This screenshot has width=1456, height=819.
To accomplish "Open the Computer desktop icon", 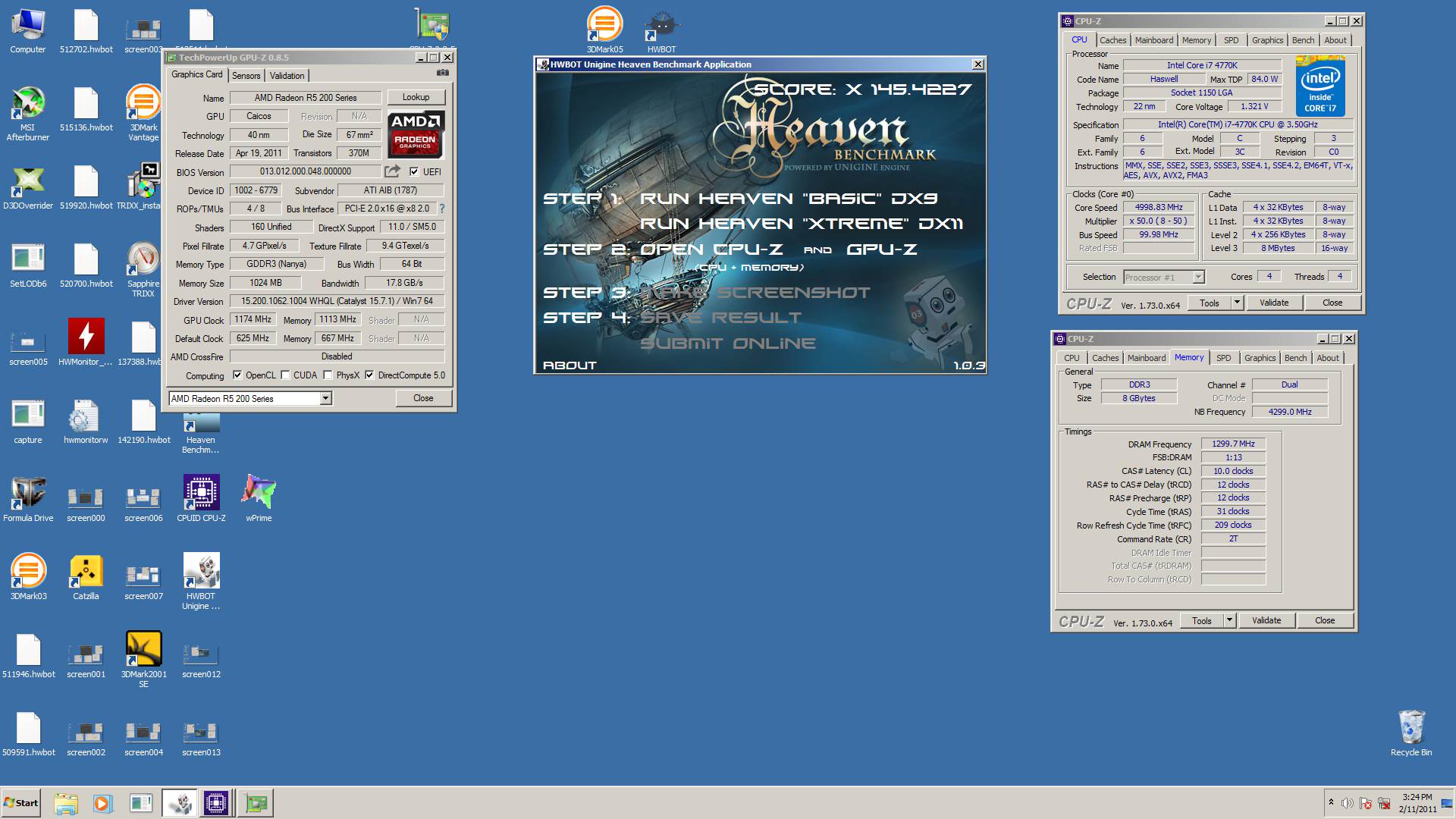I will click(28, 32).
